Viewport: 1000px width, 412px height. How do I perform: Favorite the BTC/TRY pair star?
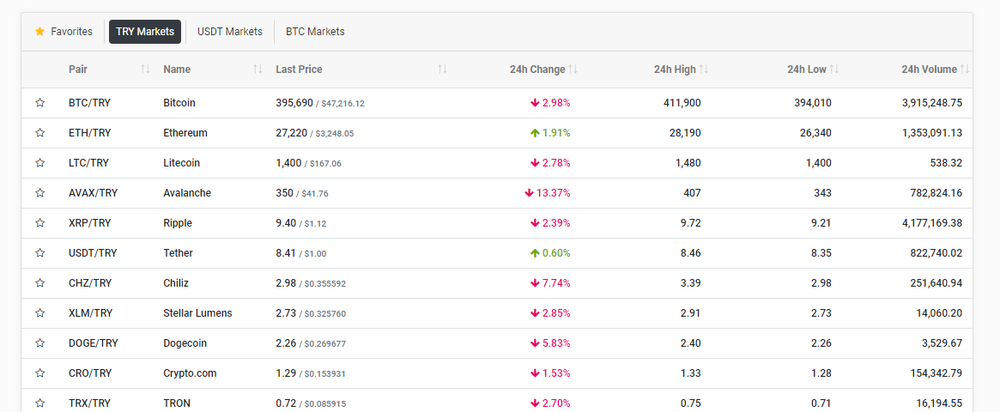(x=40, y=103)
